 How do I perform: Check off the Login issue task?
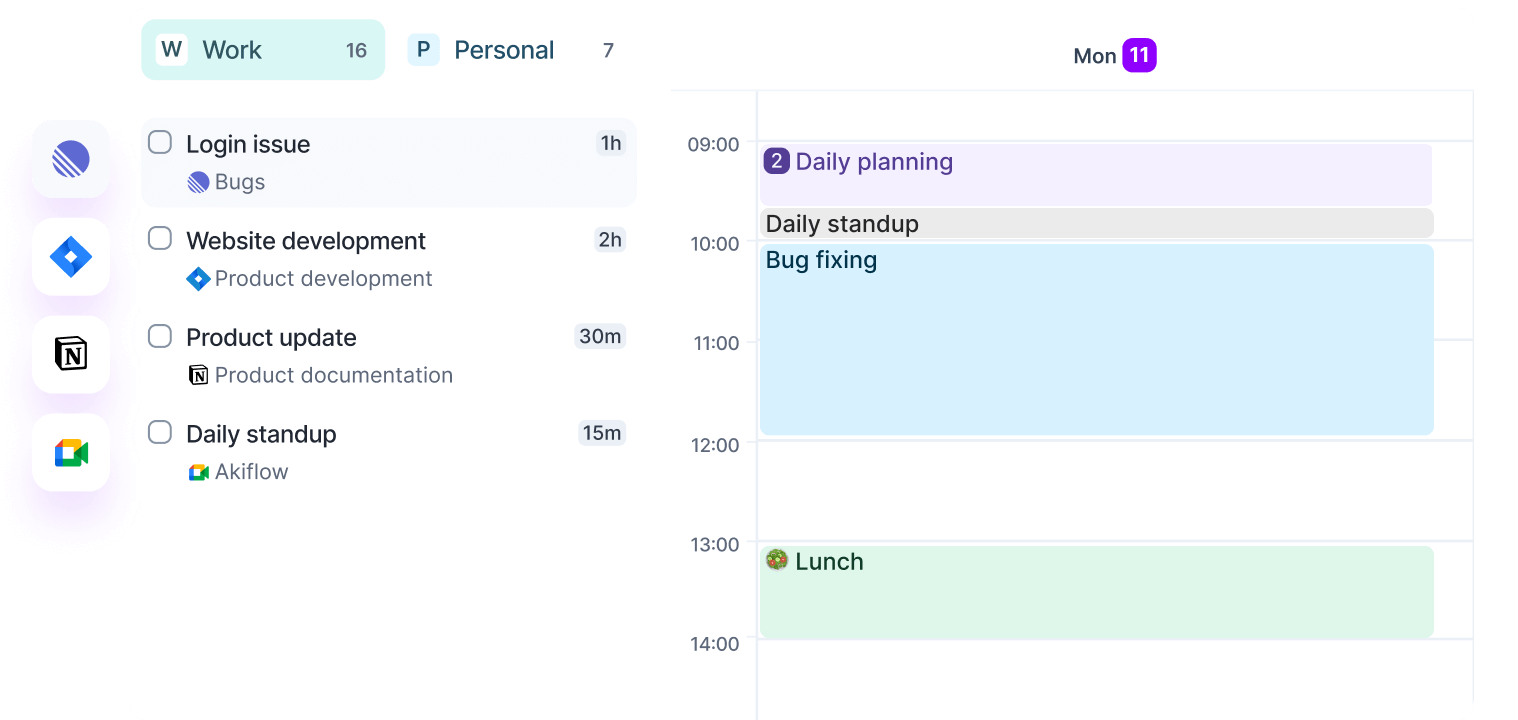160,143
